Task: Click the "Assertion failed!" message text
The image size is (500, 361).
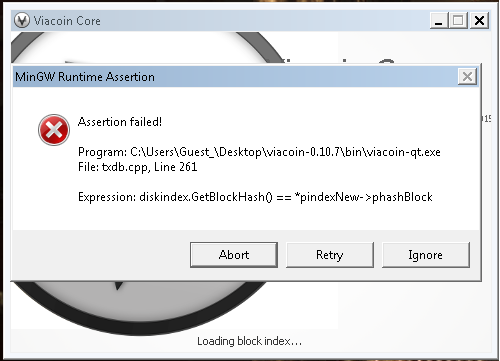Action: 120,122
